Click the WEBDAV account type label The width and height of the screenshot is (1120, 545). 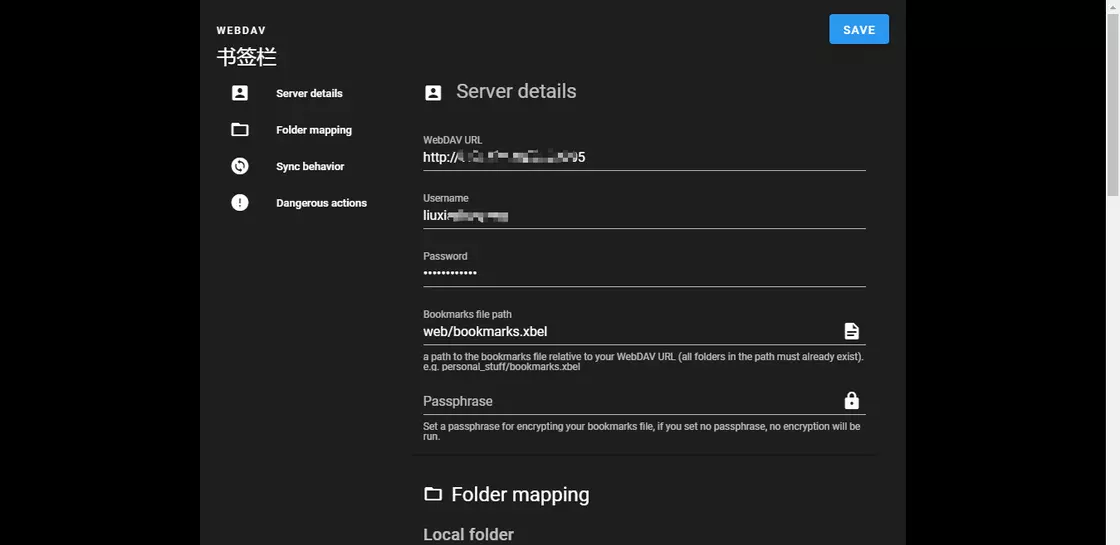pyautogui.click(x=241, y=31)
